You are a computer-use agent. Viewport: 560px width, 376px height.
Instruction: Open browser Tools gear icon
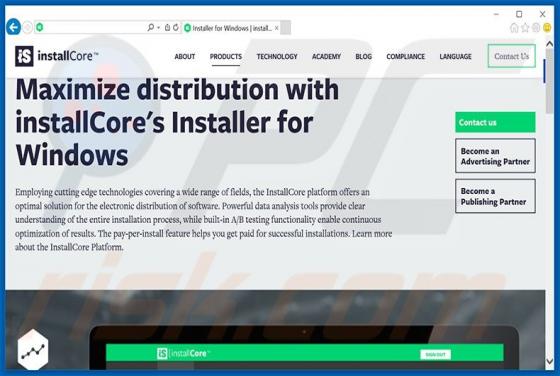pos(536,27)
